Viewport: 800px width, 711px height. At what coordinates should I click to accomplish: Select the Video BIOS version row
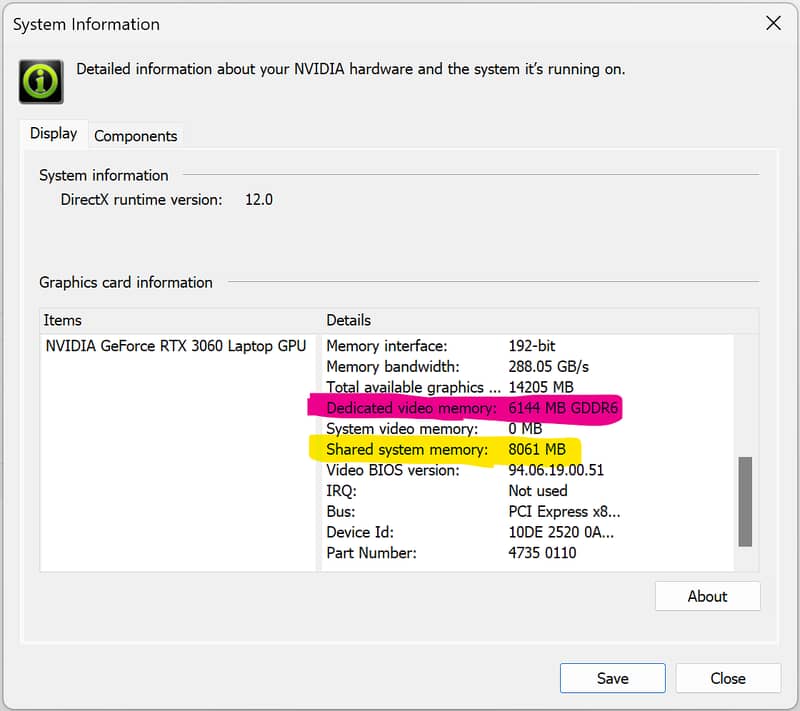(395, 470)
